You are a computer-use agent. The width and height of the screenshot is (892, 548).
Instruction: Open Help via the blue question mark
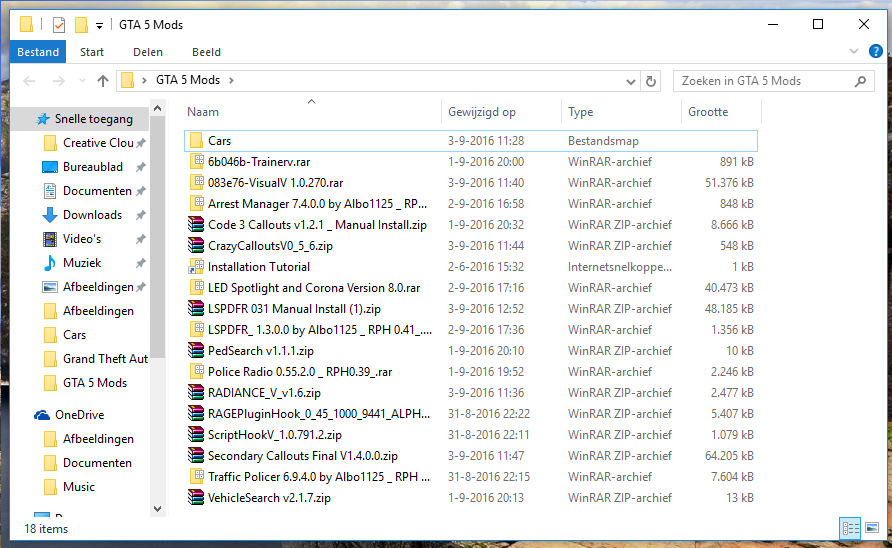pyautogui.click(x=876, y=51)
